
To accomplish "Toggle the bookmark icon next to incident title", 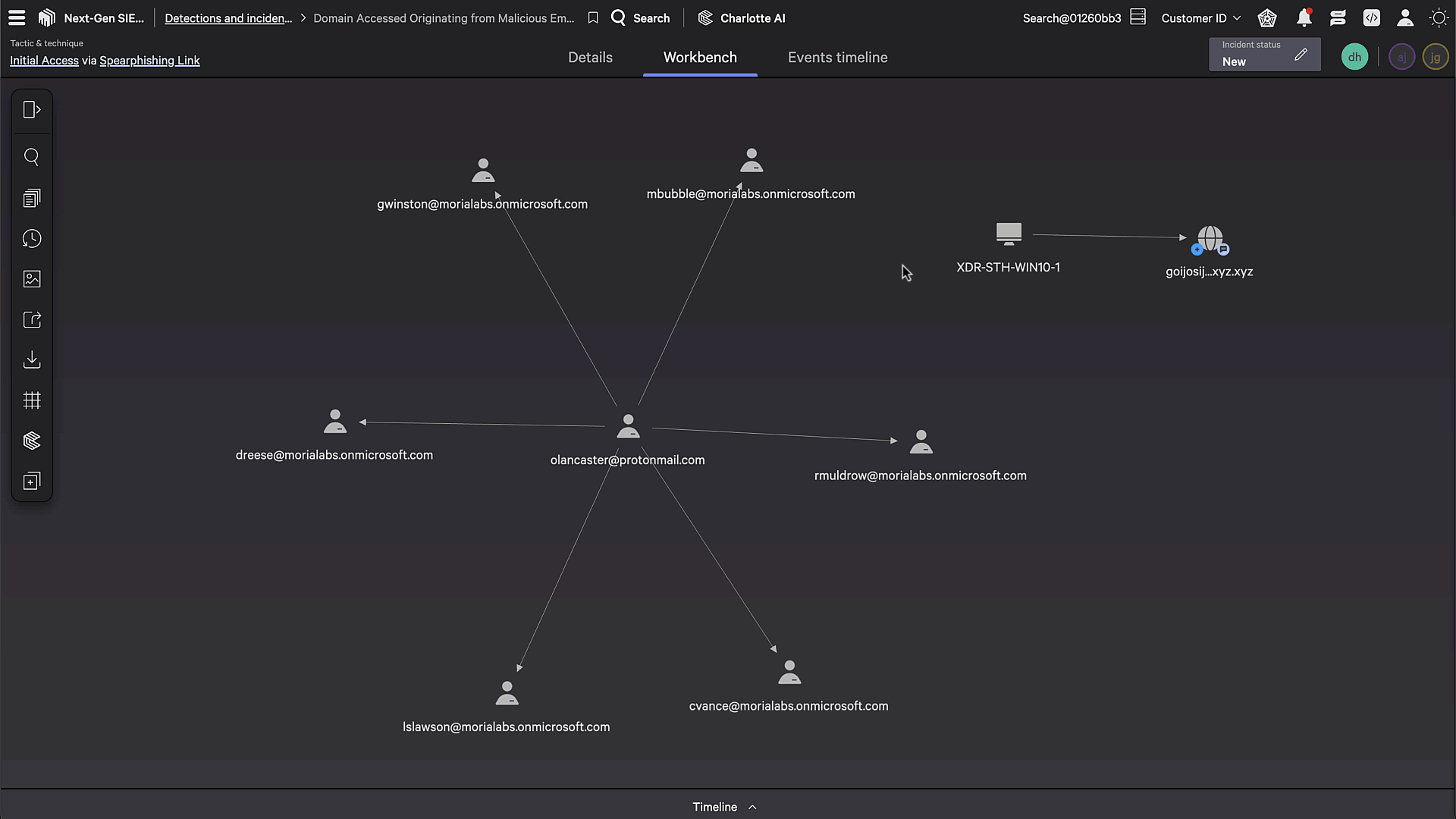I will 593,17.
